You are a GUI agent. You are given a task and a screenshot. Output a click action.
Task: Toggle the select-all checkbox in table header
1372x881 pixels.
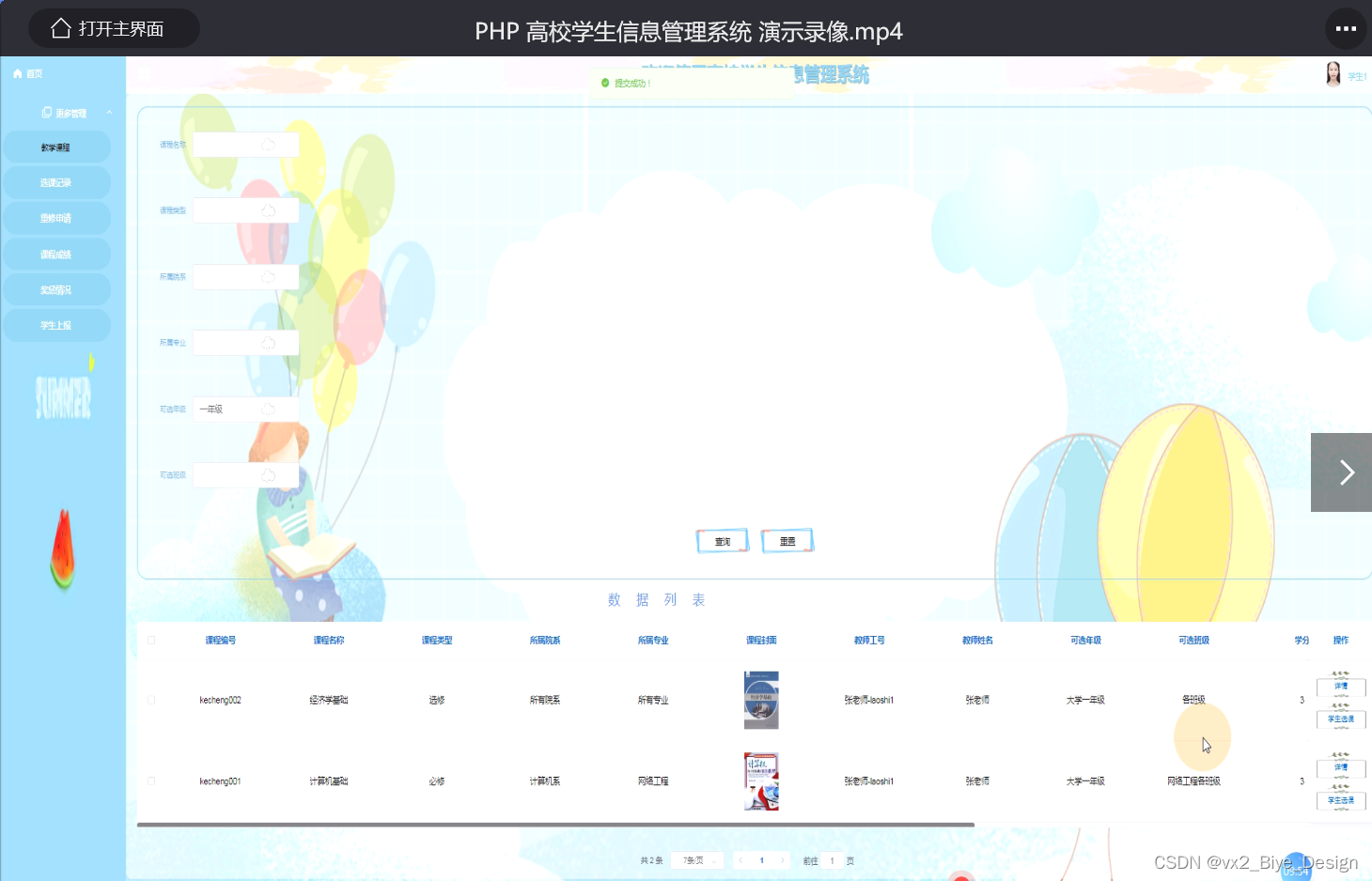[151, 641]
